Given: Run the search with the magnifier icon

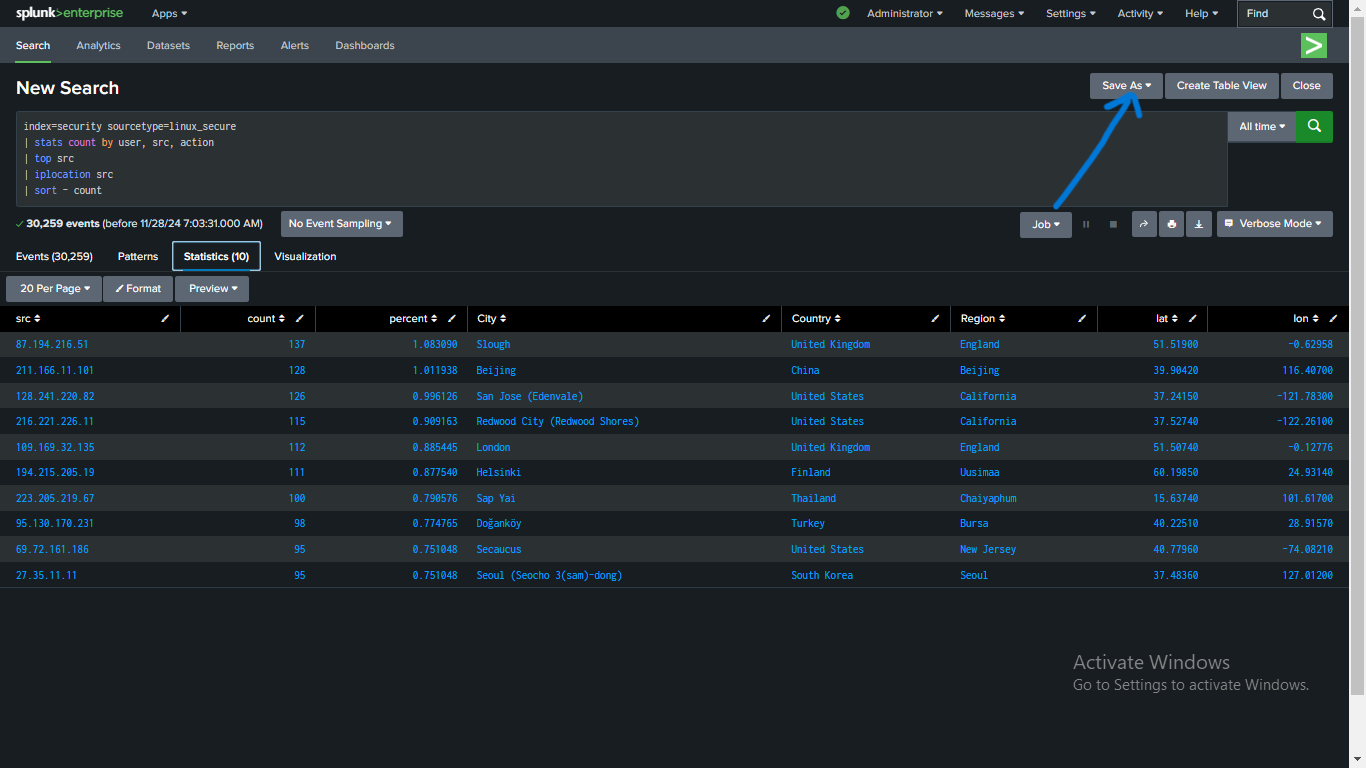Looking at the screenshot, I should (1313, 126).
